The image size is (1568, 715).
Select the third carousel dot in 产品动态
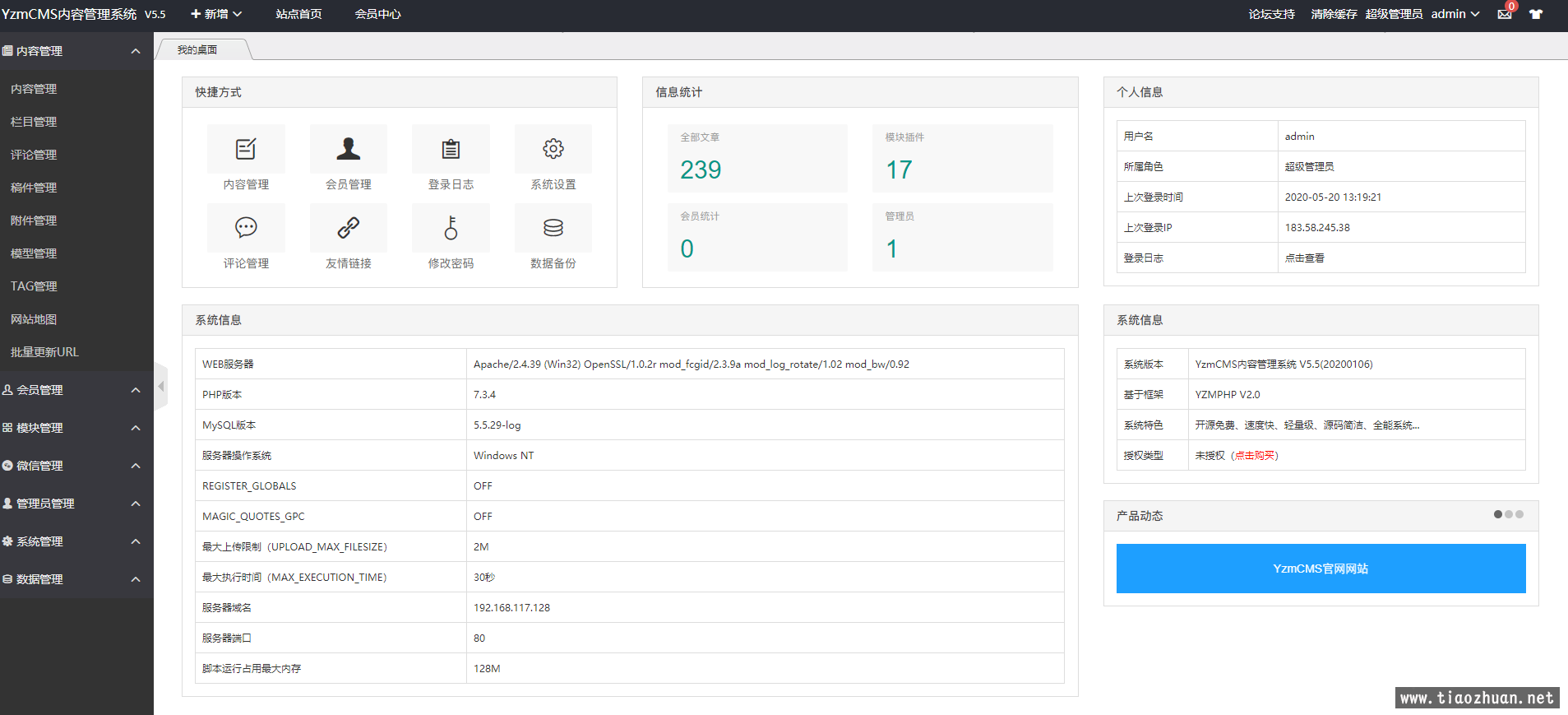pyautogui.click(x=1519, y=514)
